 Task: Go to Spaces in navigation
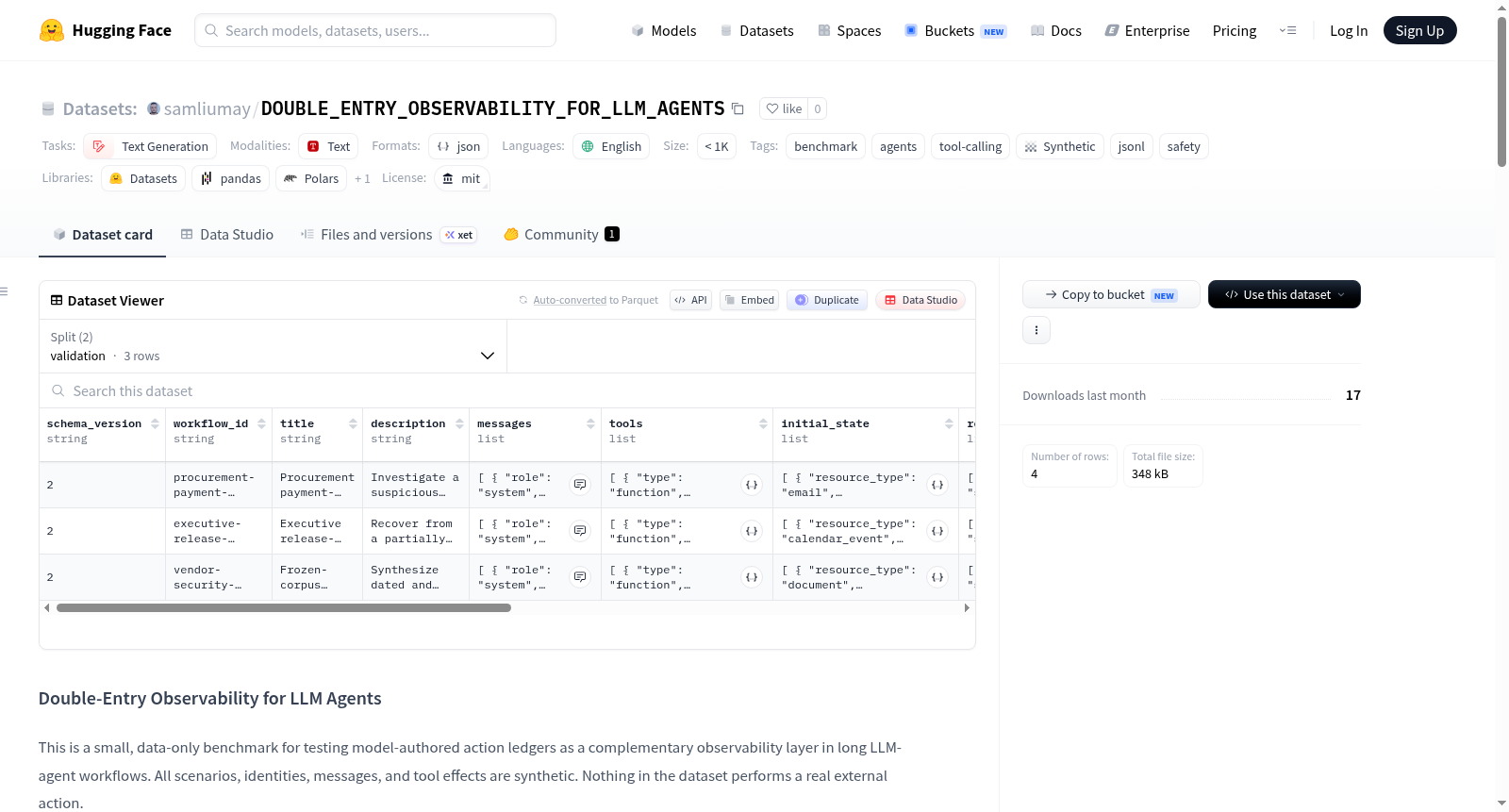coord(849,30)
